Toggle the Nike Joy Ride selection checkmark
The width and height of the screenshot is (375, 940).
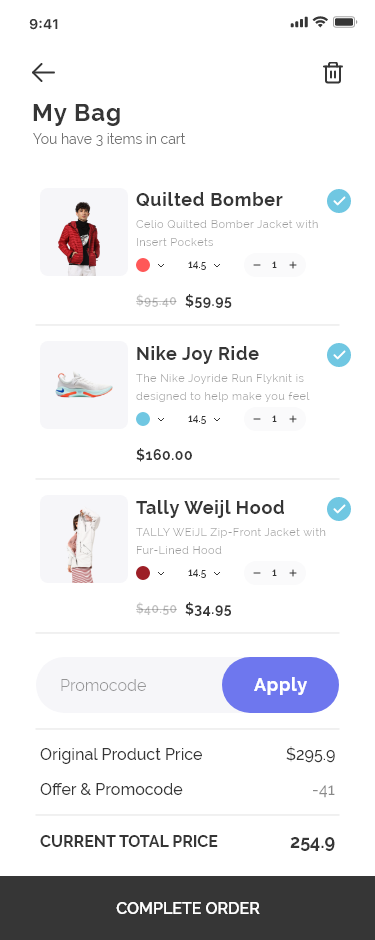click(339, 355)
